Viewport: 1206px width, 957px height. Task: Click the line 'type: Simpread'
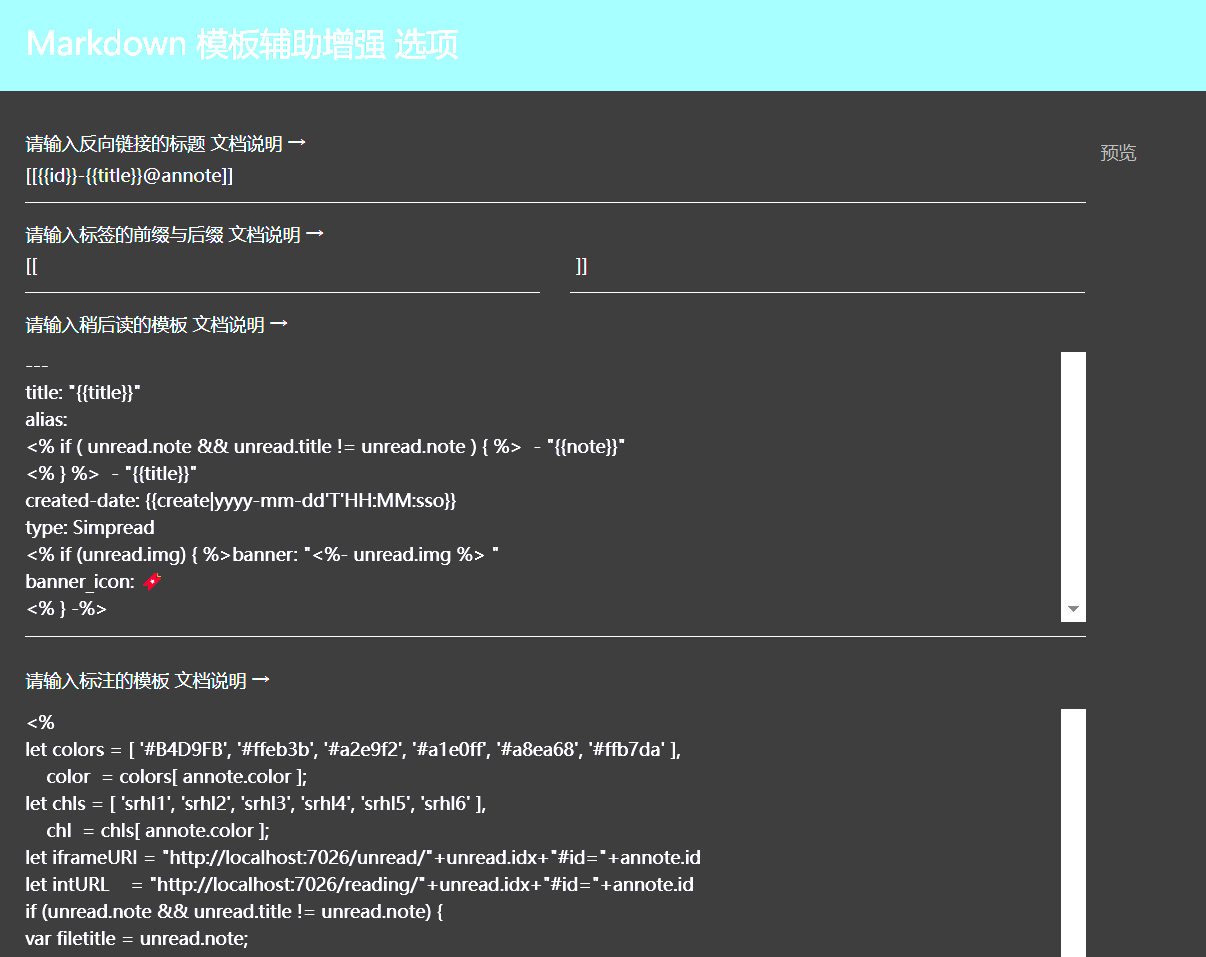(90, 527)
